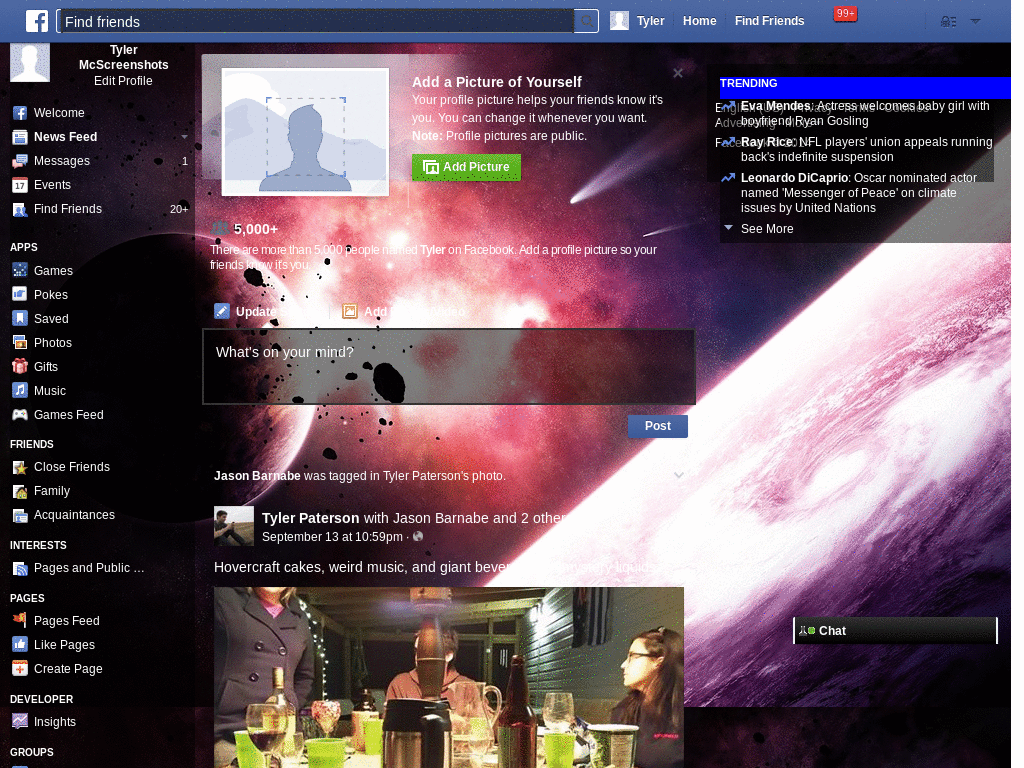Open the Saved bookmark icon

pyautogui.click(x=20, y=318)
